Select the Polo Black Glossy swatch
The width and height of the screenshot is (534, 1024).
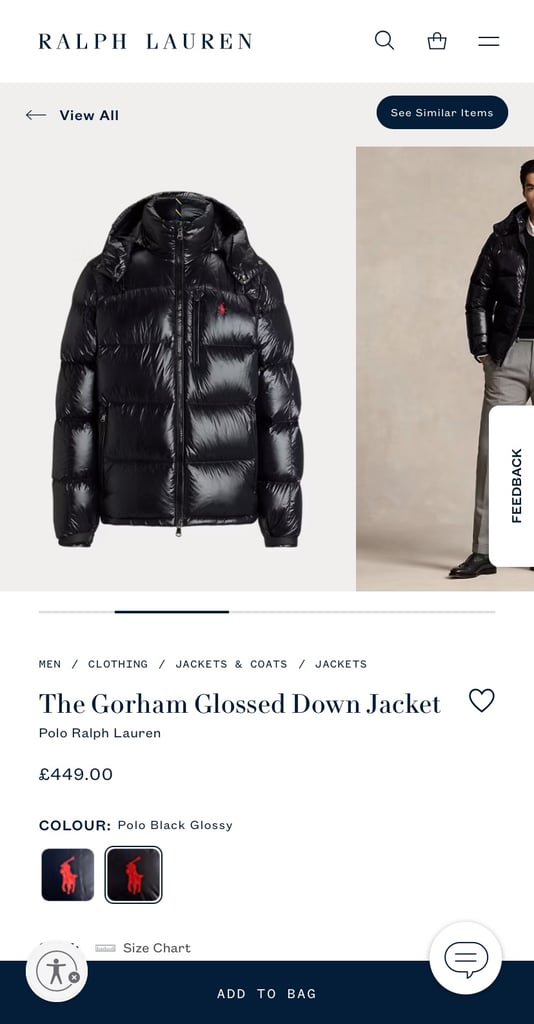[x=133, y=874]
